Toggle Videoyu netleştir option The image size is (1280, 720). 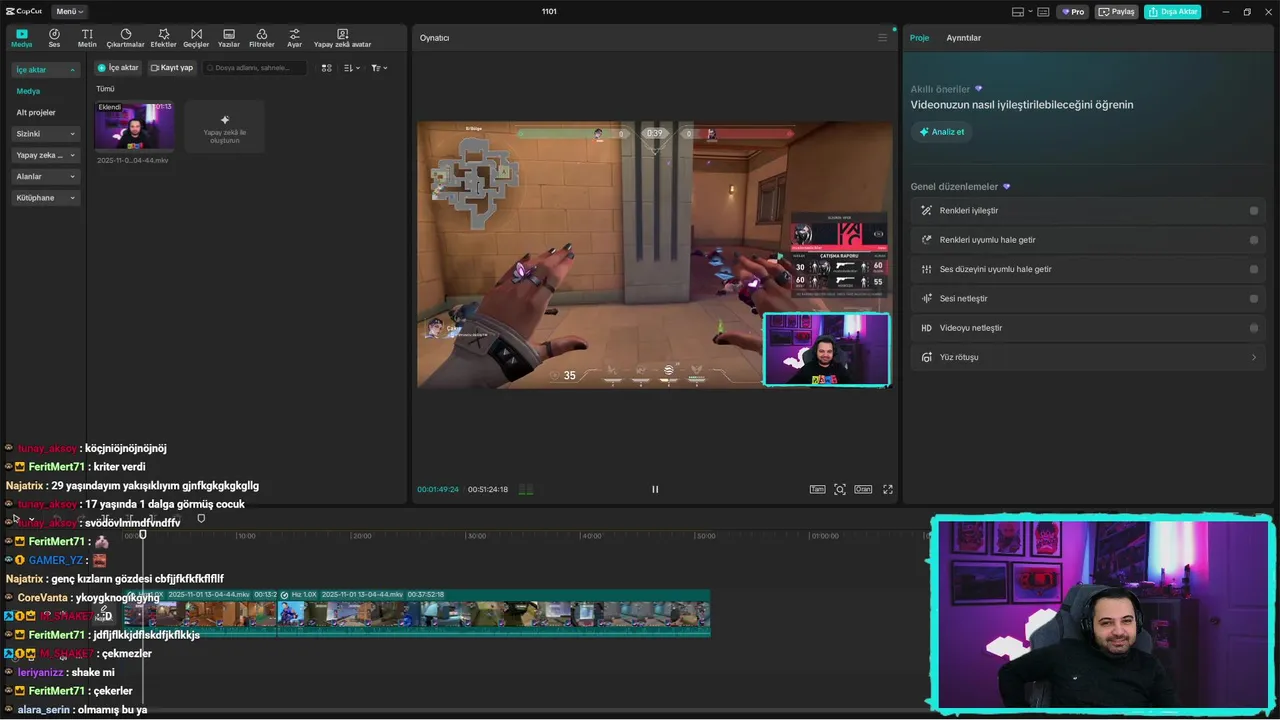click(x=1254, y=328)
